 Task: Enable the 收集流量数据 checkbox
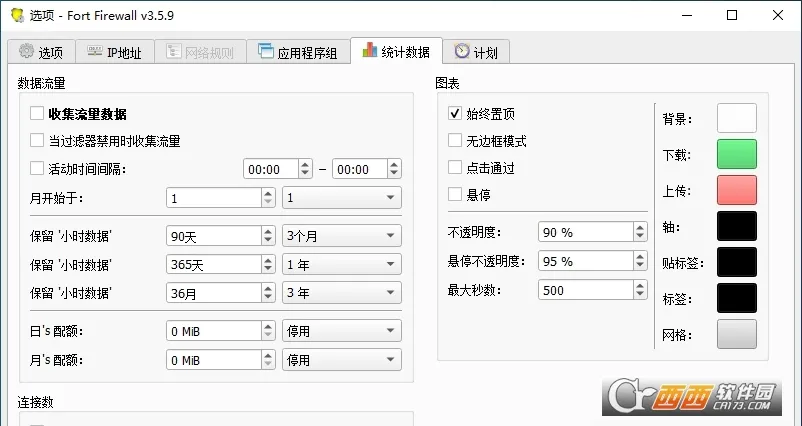37,113
